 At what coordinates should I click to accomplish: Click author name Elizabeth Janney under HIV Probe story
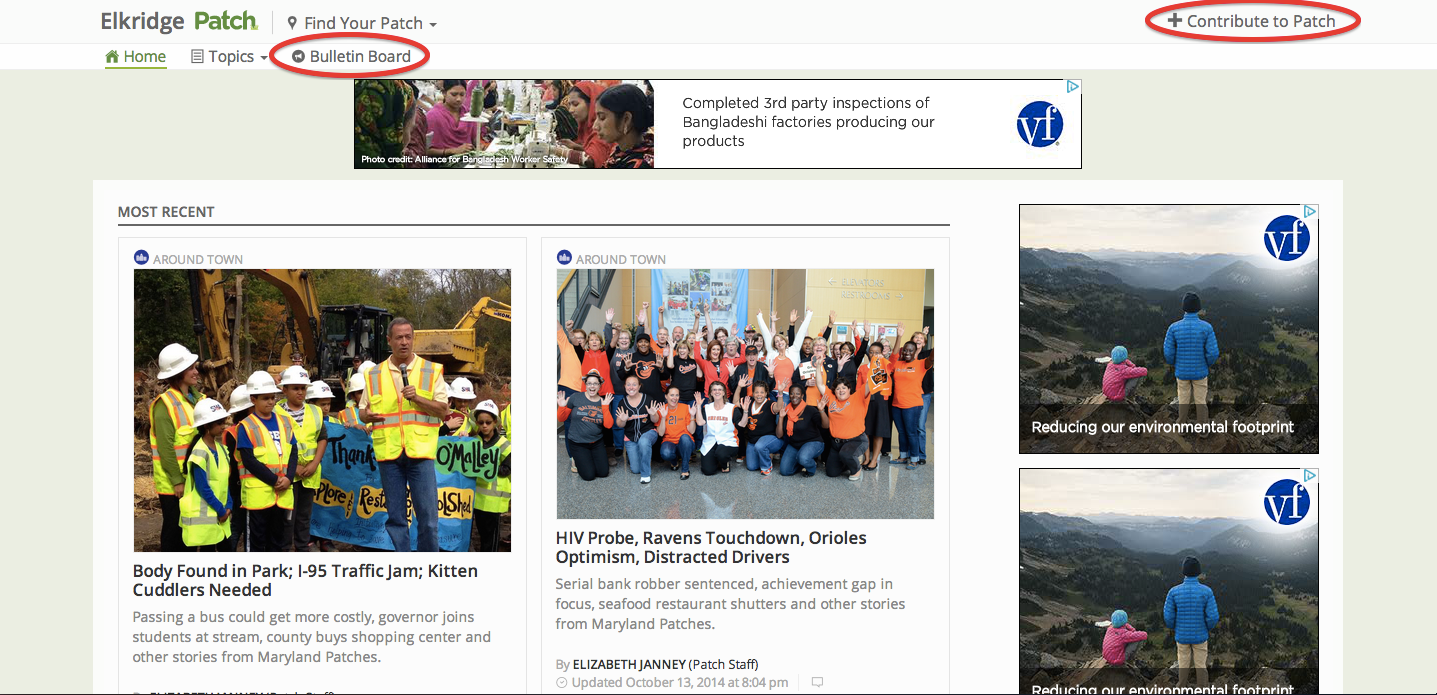tap(629, 664)
